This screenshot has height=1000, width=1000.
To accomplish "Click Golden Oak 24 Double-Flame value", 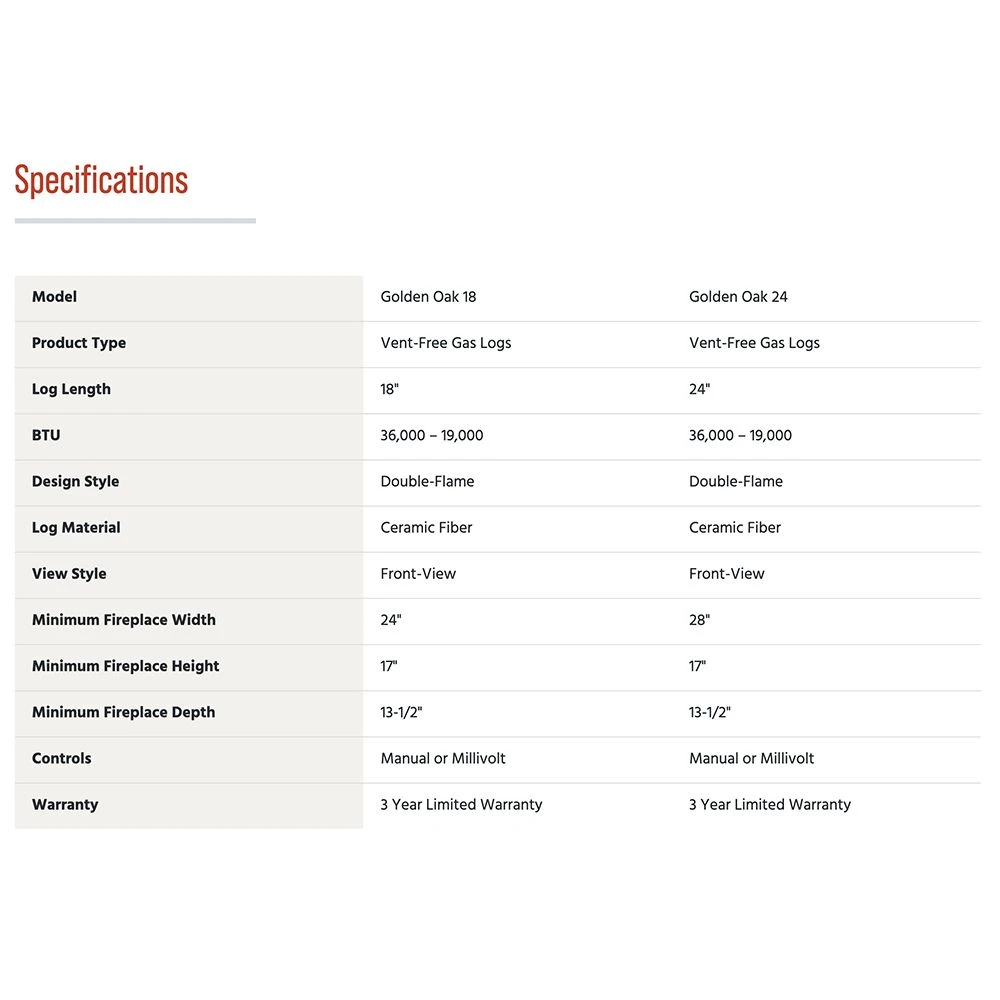I will tap(735, 481).
